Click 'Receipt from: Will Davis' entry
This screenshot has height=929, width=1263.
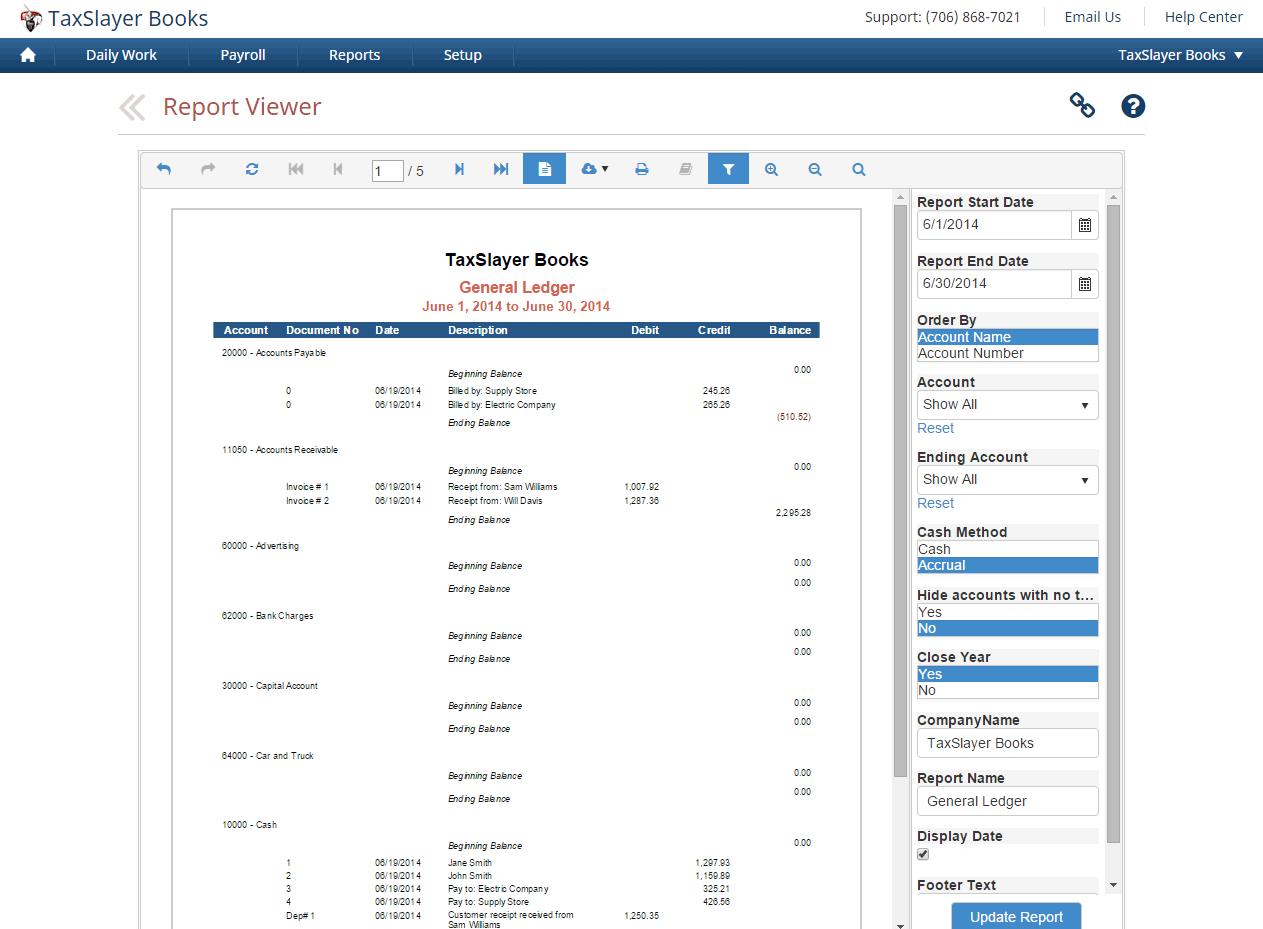click(495, 501)
